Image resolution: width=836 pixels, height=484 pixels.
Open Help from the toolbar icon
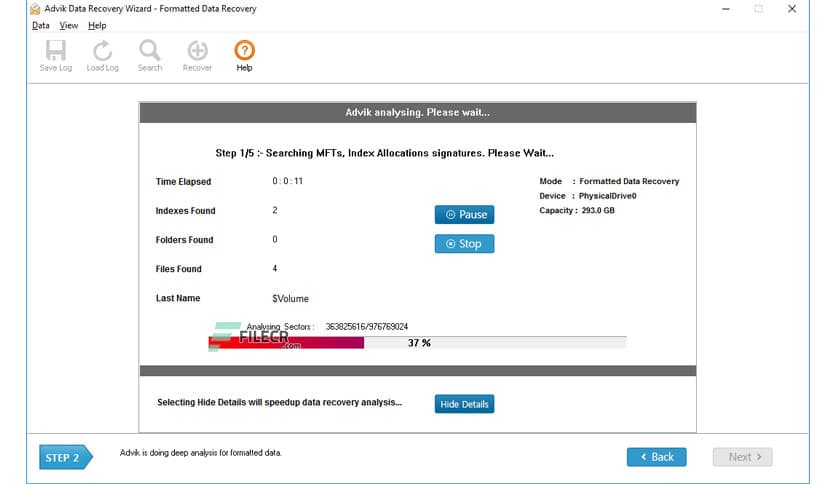[244, 55]
